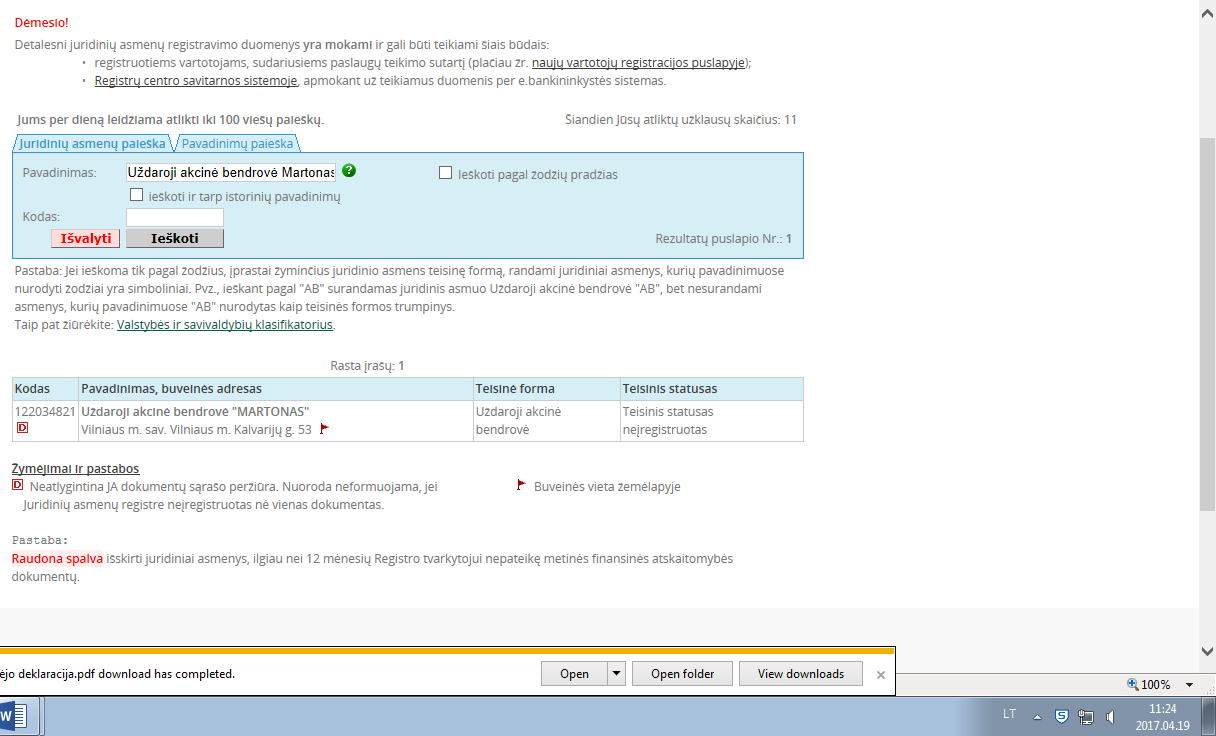Click the Kodas input field
Viewport: 1216px width, 736px height.
click(x=175, y=217)
